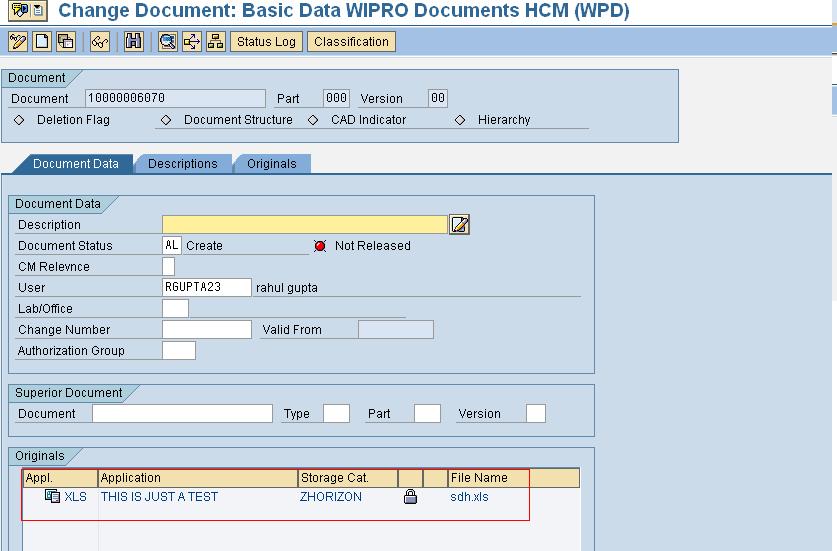Image resolution: width=837 pixels, height=551 pixels.
Task: Switch to the Document Data tab
Action: [x=76, y=164]
